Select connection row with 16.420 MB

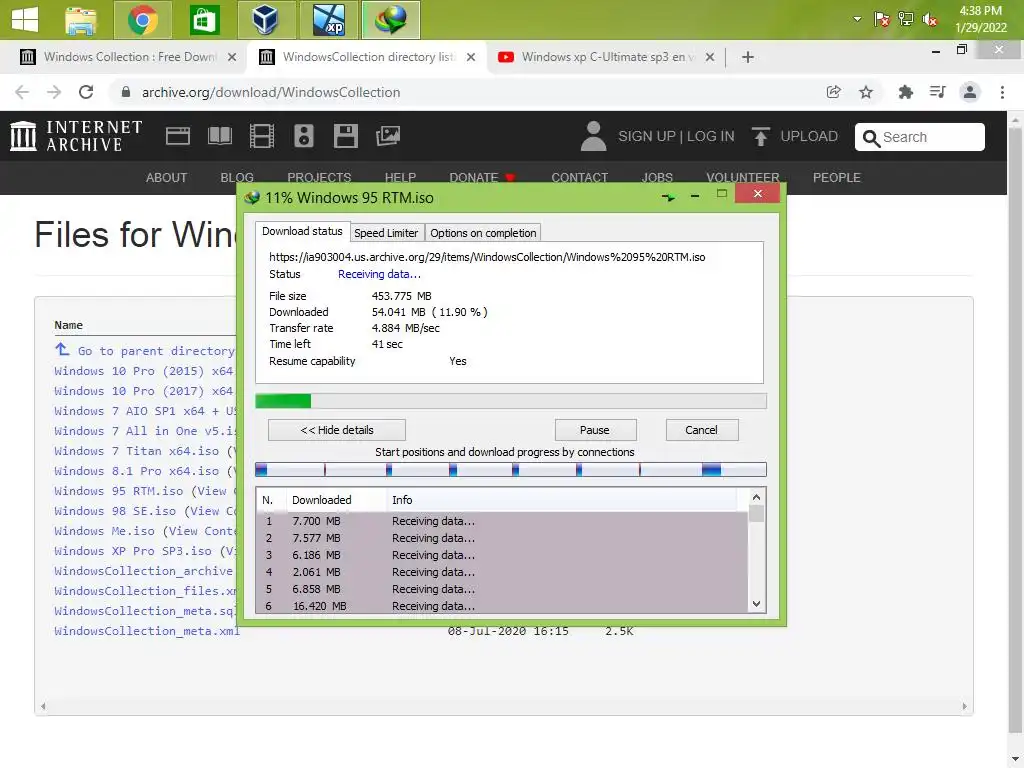[x=501, y=606]
